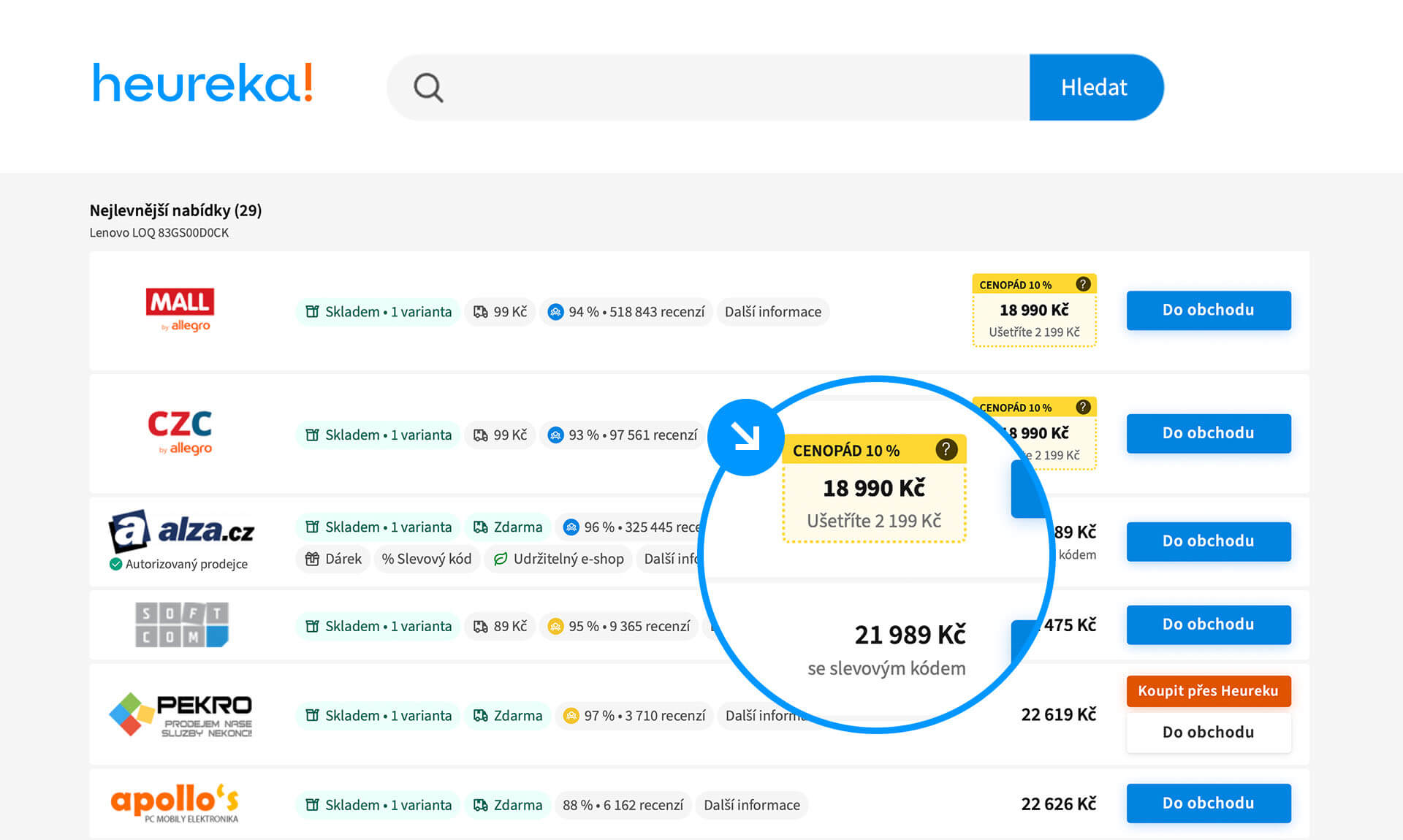Open Další informace in apollo's row
1403x840 pixels.
[752, 805]
